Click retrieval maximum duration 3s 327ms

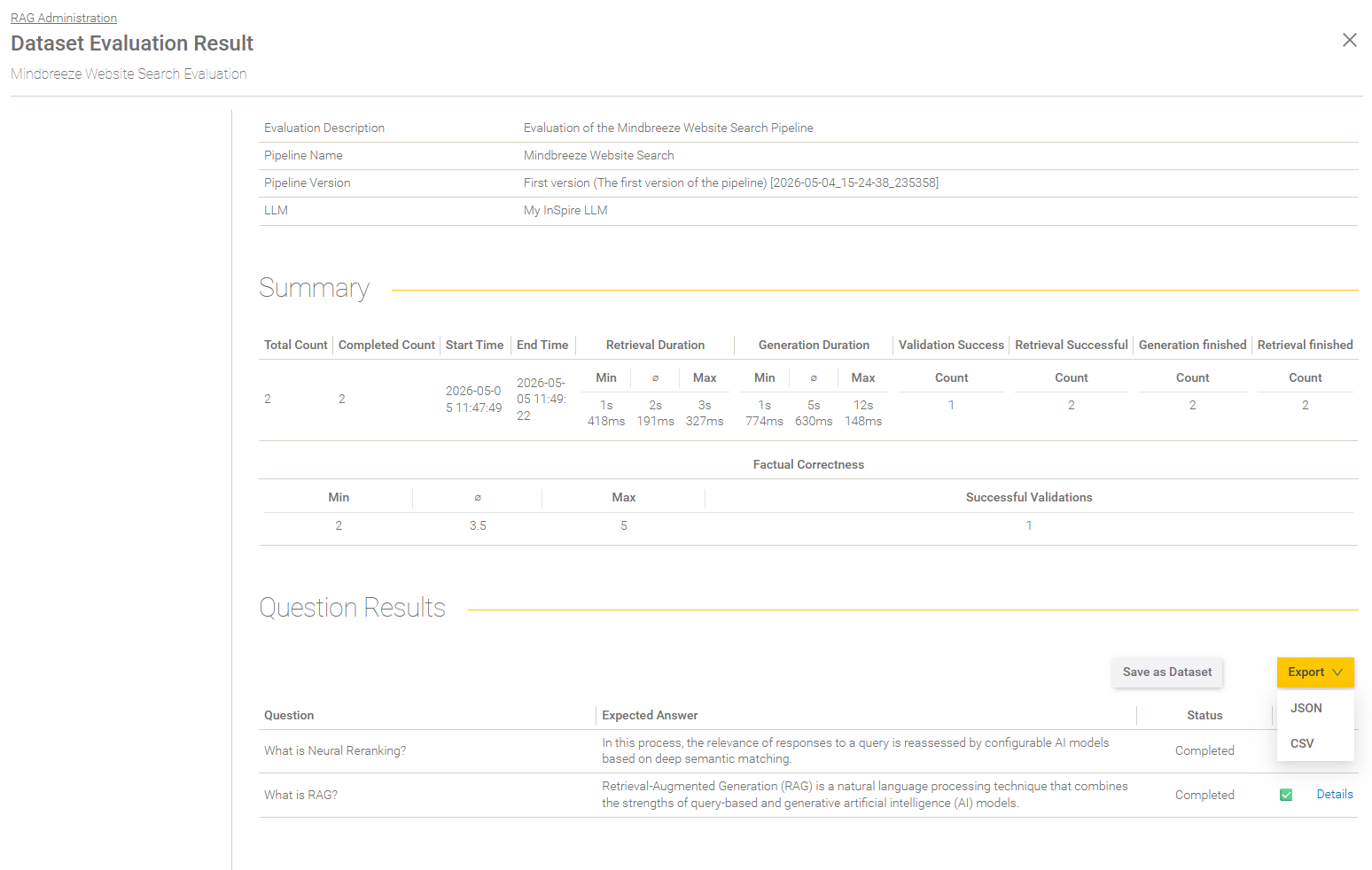[x=705, y=413]
